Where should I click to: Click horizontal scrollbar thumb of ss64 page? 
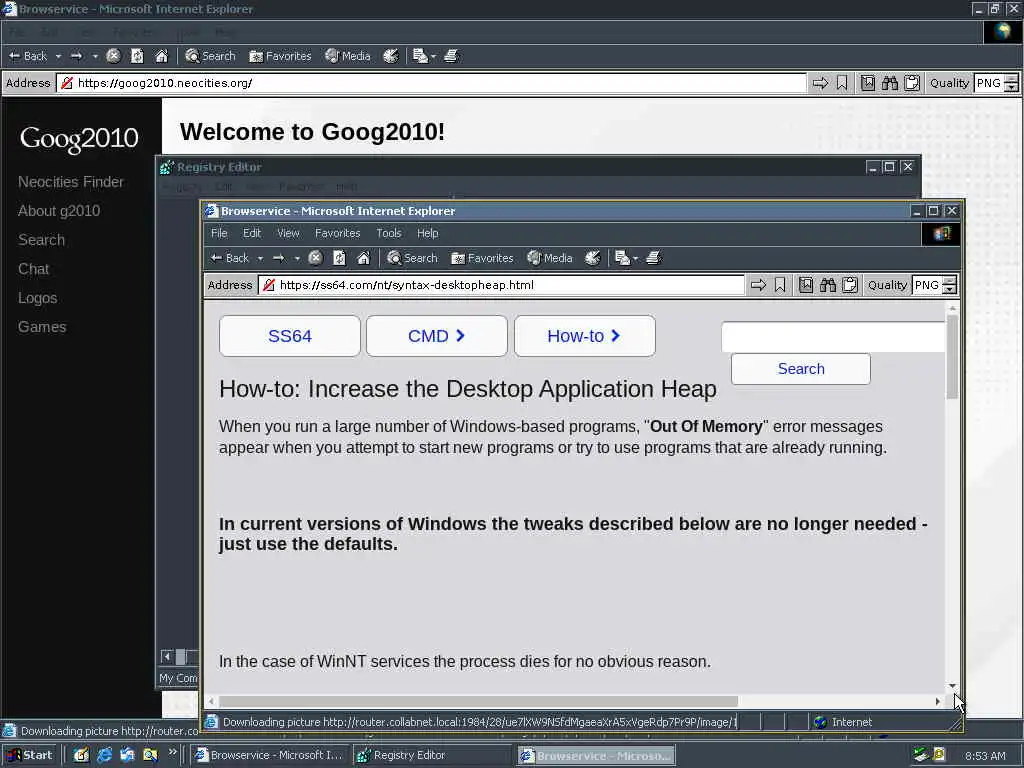(479, 701)
